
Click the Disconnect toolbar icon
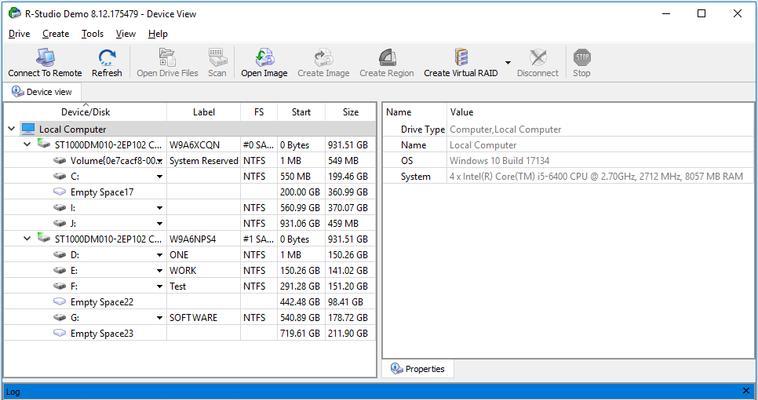[538, 58]
